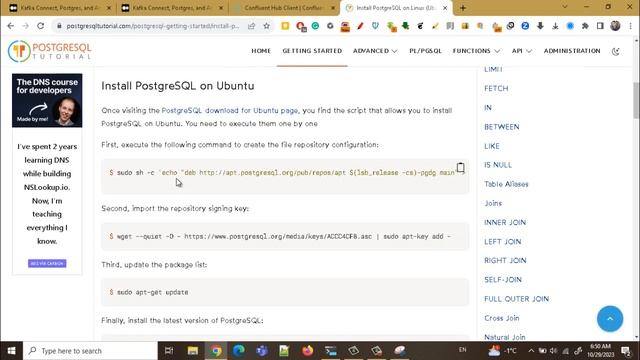
Task: Open RIGHT JOIN sidebar link
Action: click(x=505, y=260)
